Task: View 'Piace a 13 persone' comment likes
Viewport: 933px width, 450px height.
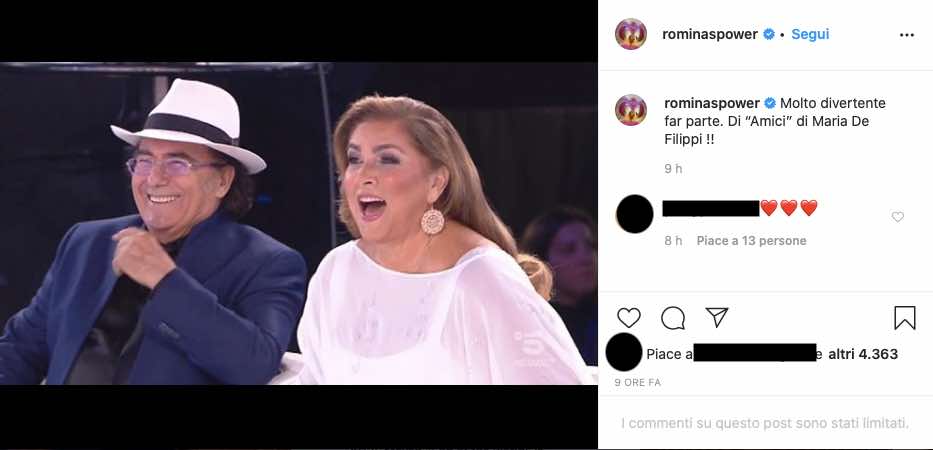Action: [751, 241]
